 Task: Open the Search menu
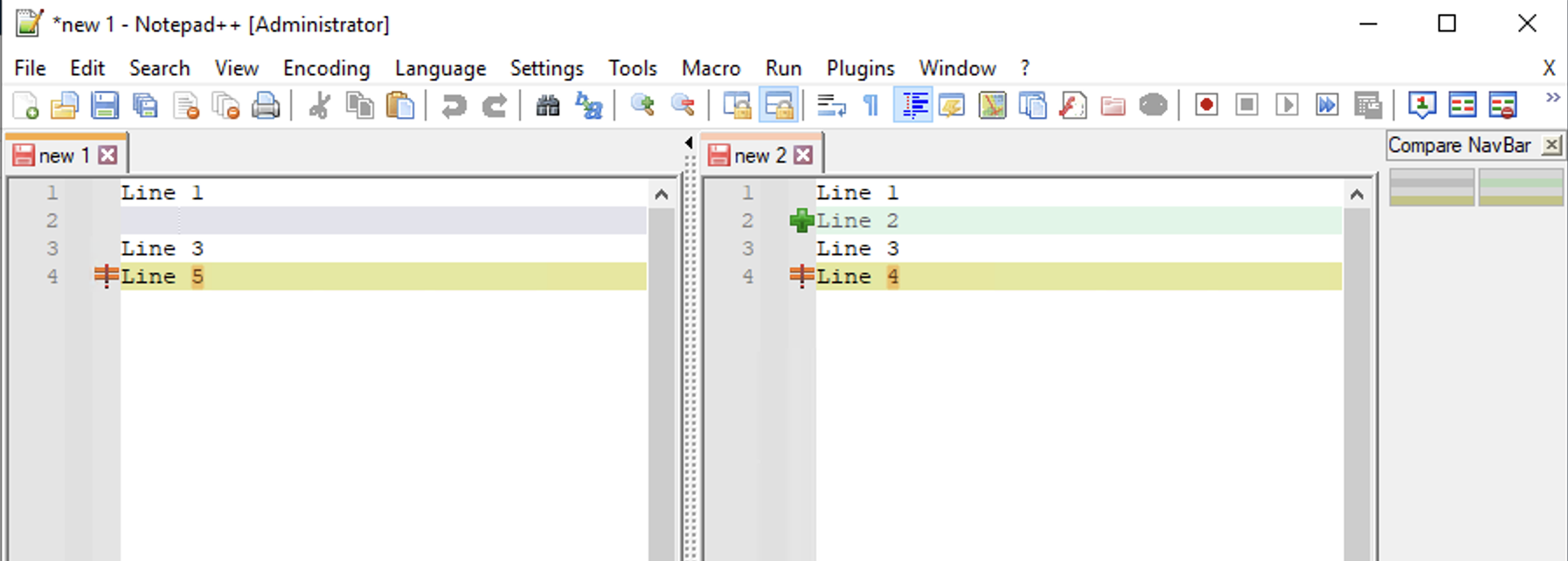(x=159, y=68)
